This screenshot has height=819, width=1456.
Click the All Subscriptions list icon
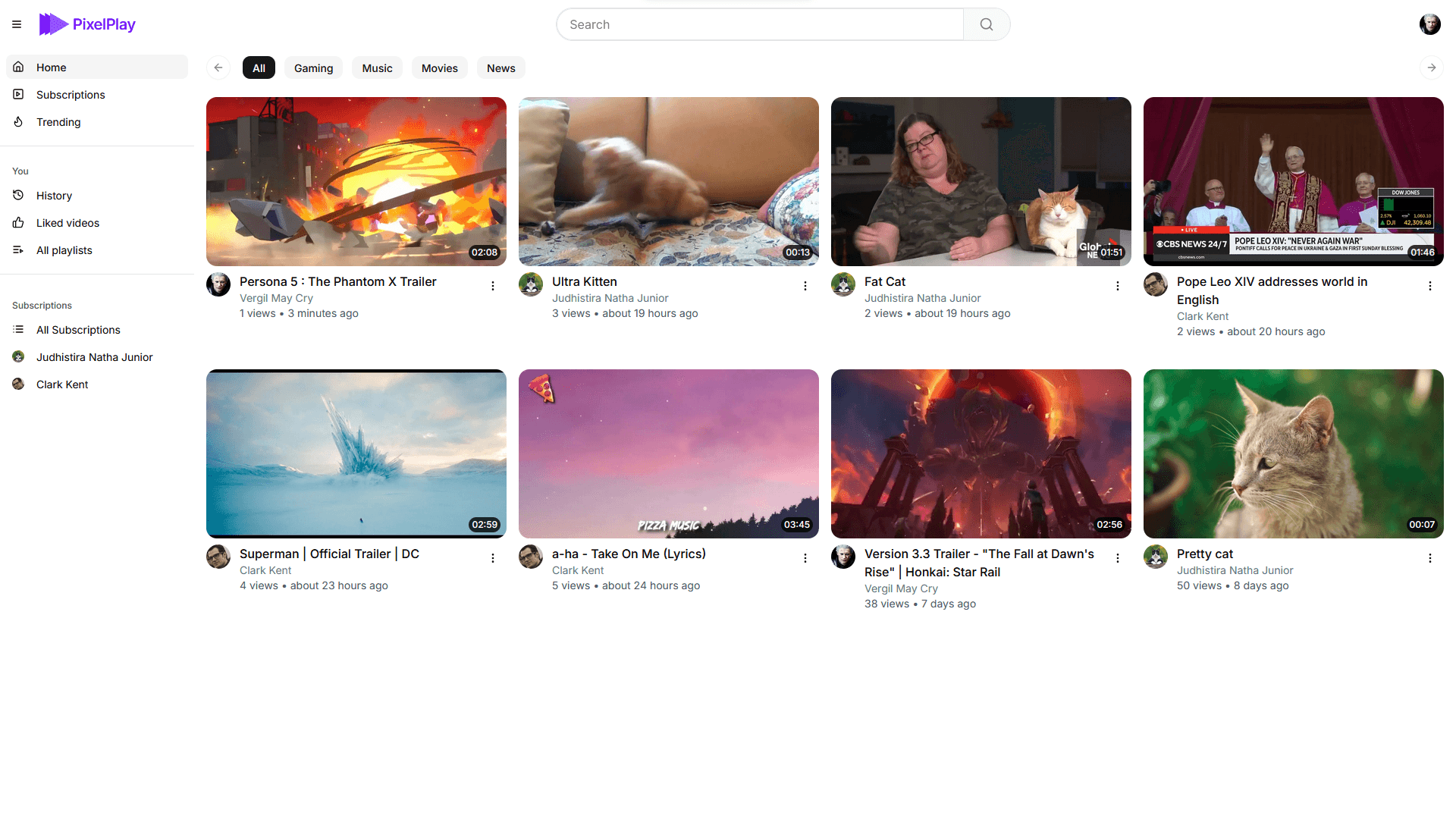(18, 329)
